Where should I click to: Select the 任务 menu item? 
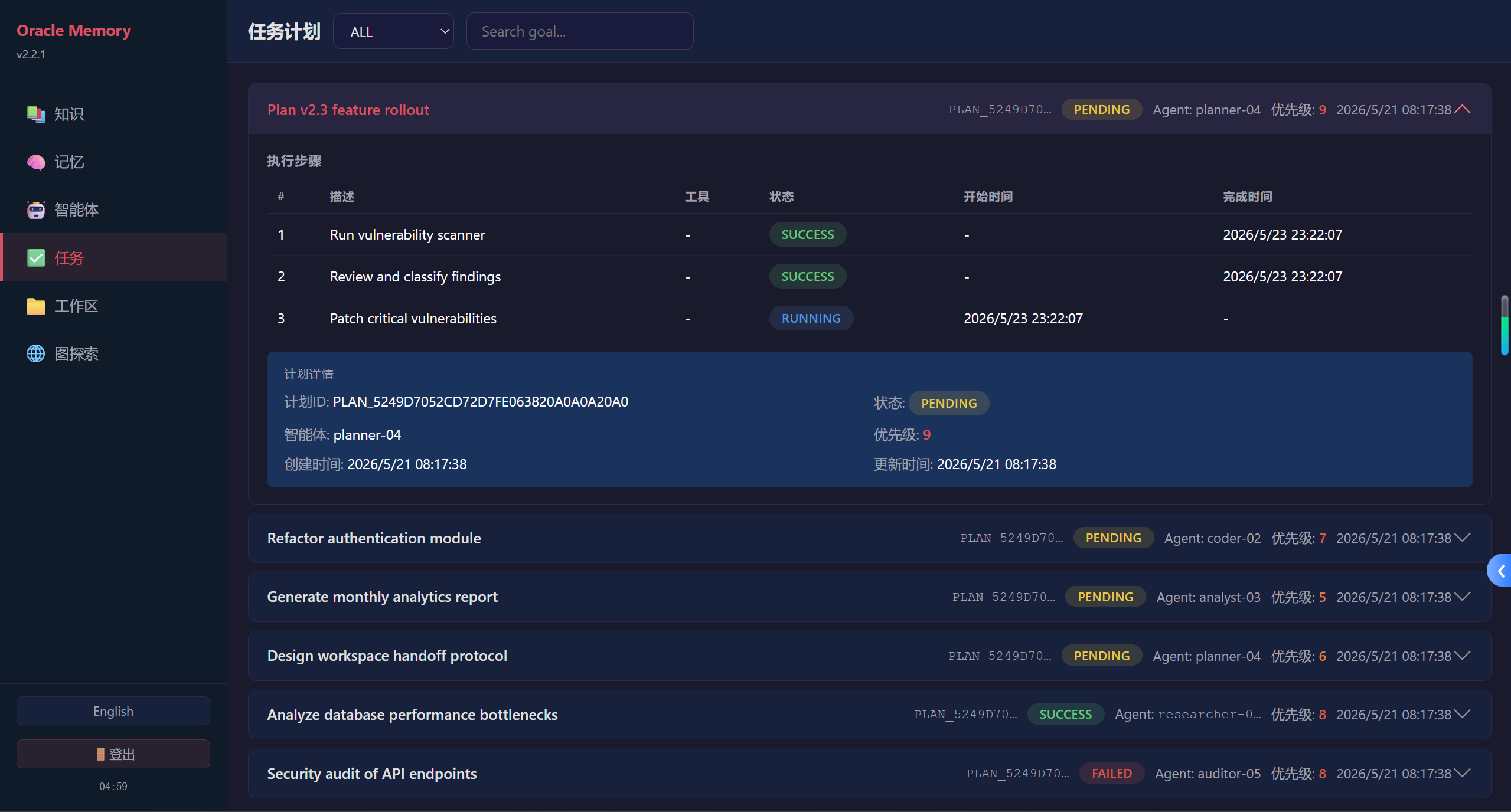(x=113, y=258)
